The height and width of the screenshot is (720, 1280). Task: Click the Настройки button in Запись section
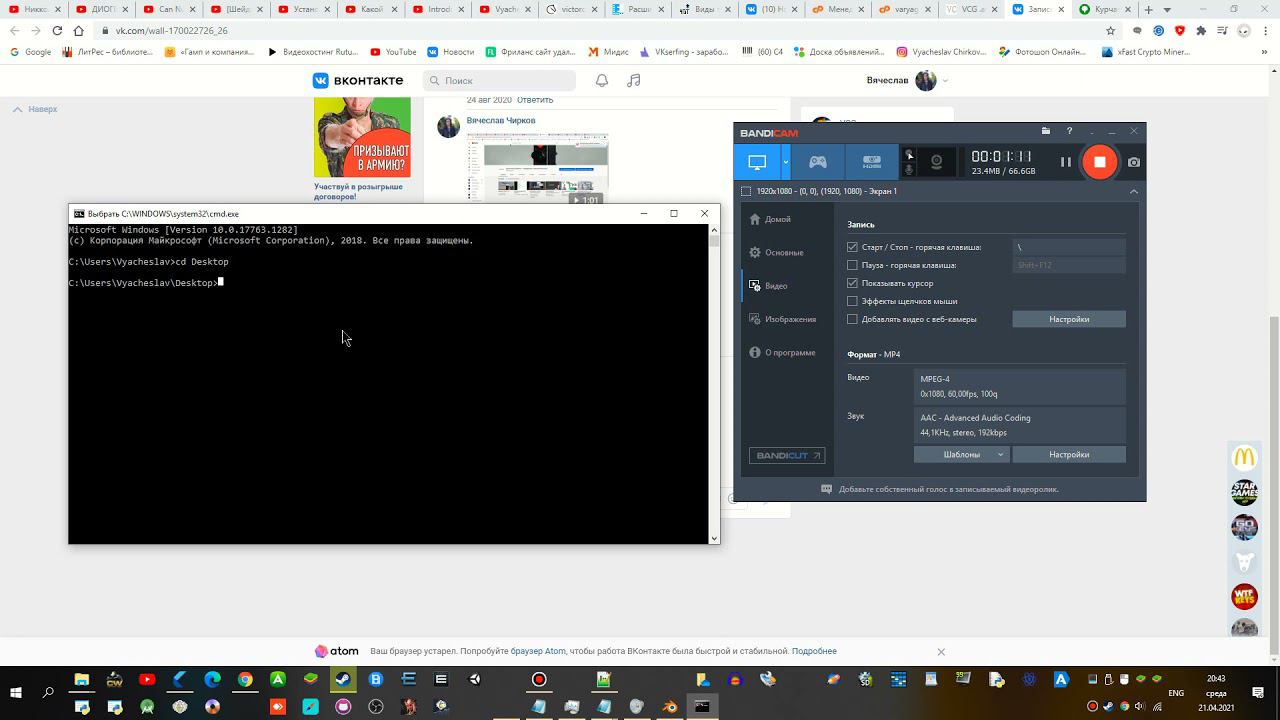coord(1069,319)
